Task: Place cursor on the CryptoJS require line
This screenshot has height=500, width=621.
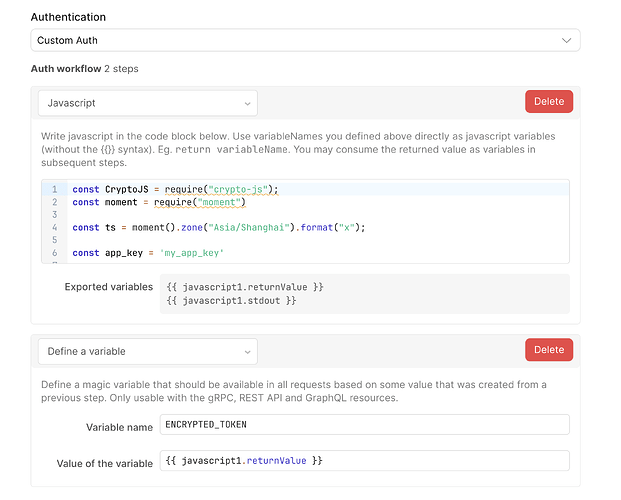Action: (175, 189)
